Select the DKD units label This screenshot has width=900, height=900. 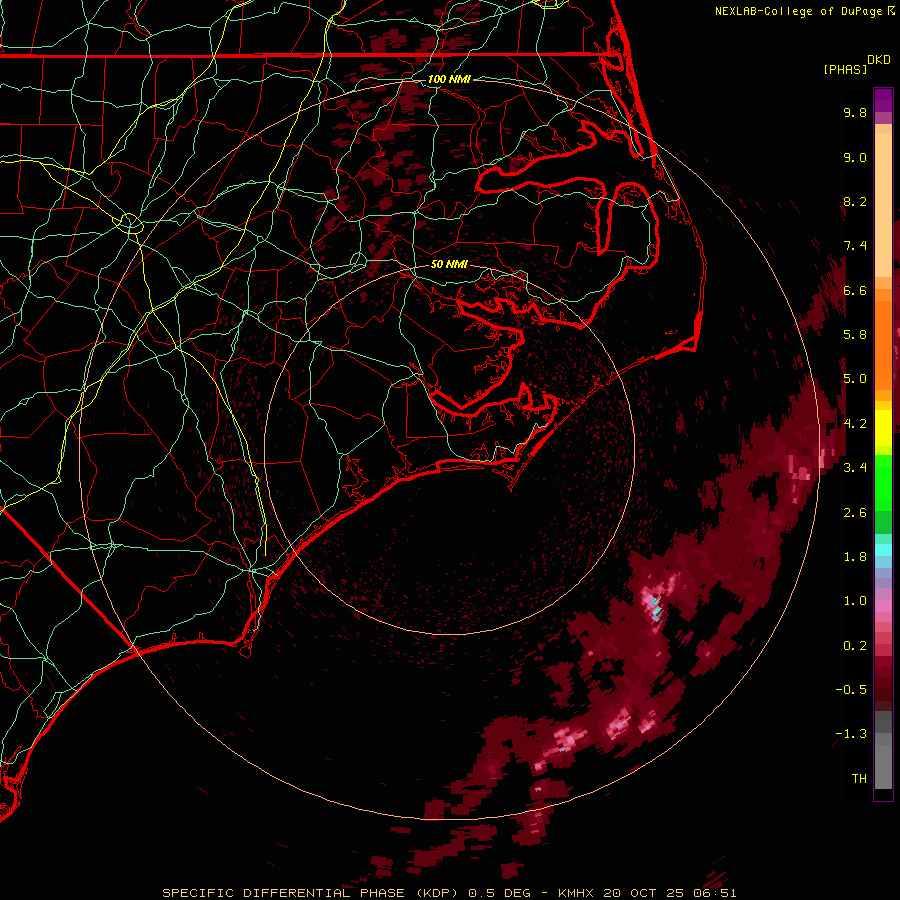pos(879,60)
